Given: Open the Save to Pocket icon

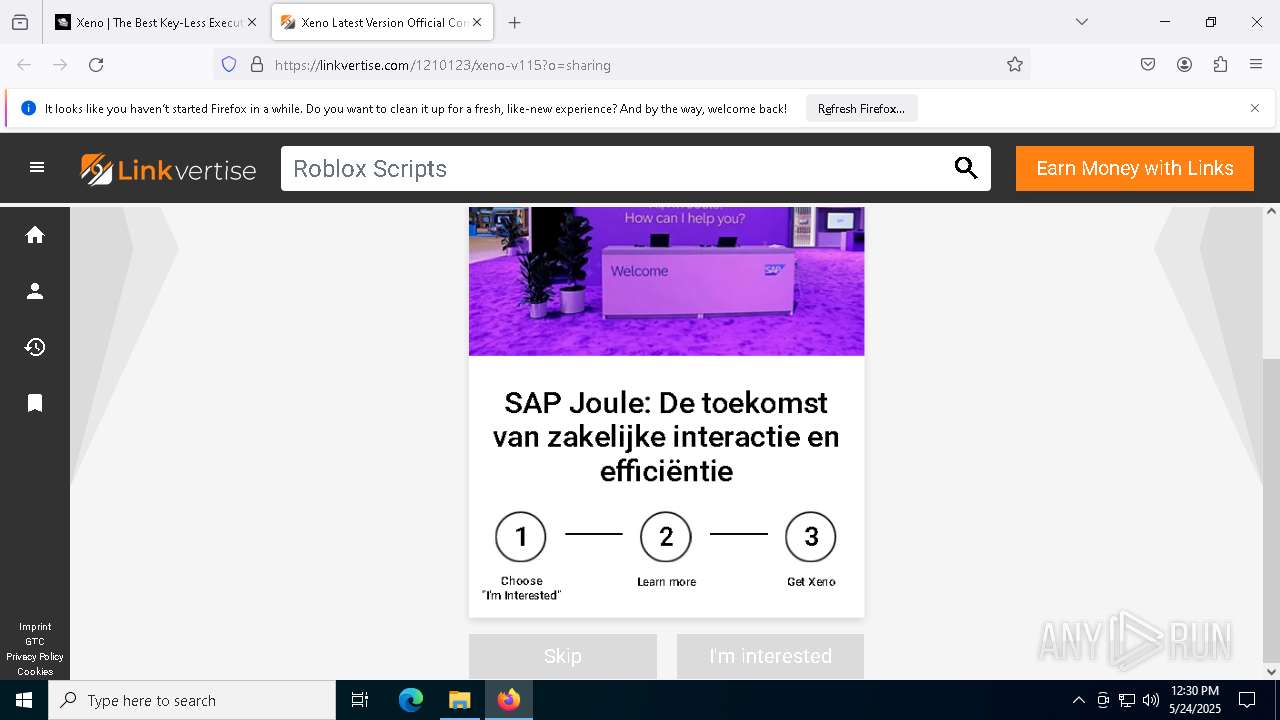Looking at the screenshot, I should (x=1148, y=65).
